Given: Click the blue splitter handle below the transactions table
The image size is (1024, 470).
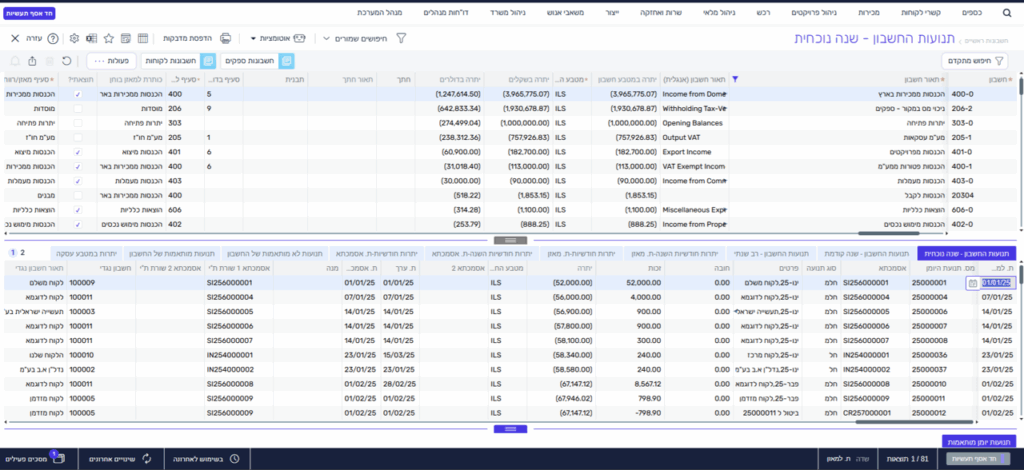Looking at the screenshot, I should click(x=511, y=429).
